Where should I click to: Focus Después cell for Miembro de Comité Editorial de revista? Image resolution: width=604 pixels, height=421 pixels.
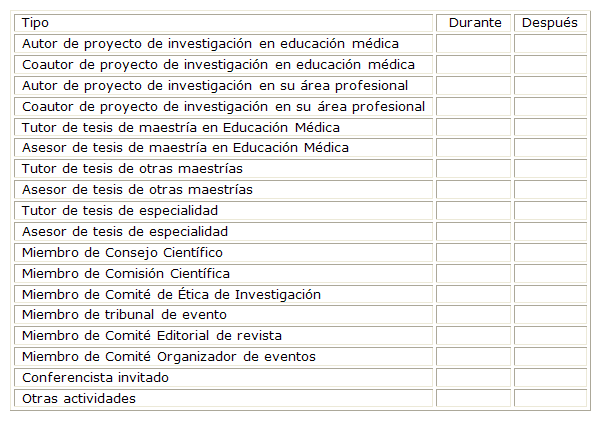[550, 335]
